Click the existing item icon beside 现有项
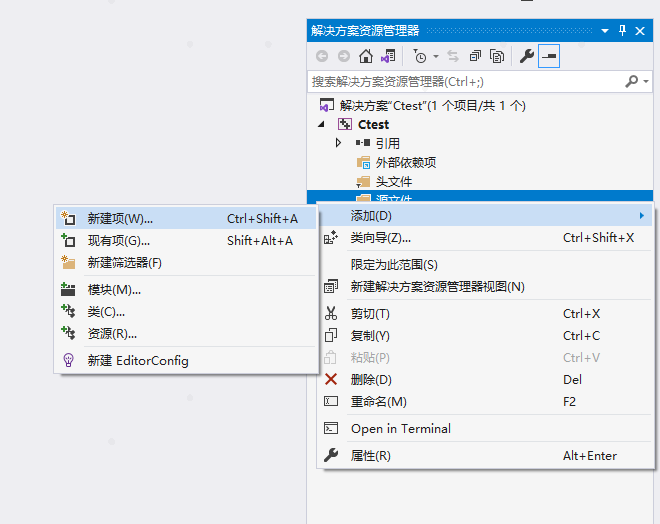660x524 pixels. point(68,240)
